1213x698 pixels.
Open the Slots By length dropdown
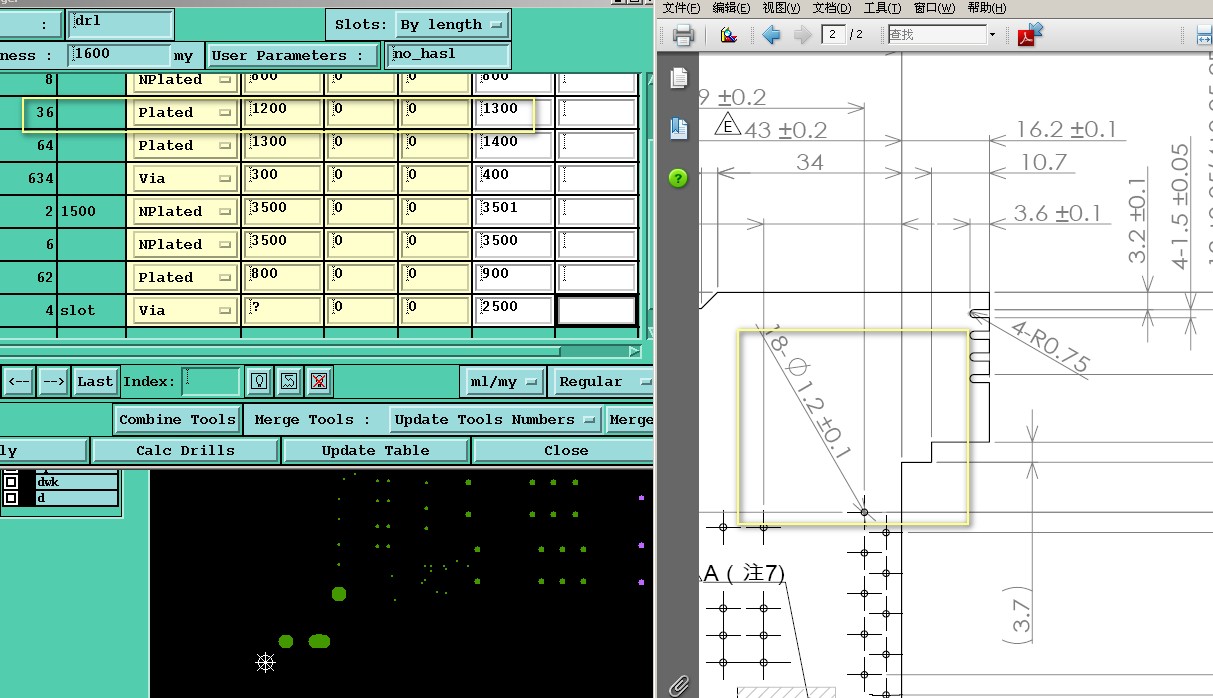coord(452,24)
